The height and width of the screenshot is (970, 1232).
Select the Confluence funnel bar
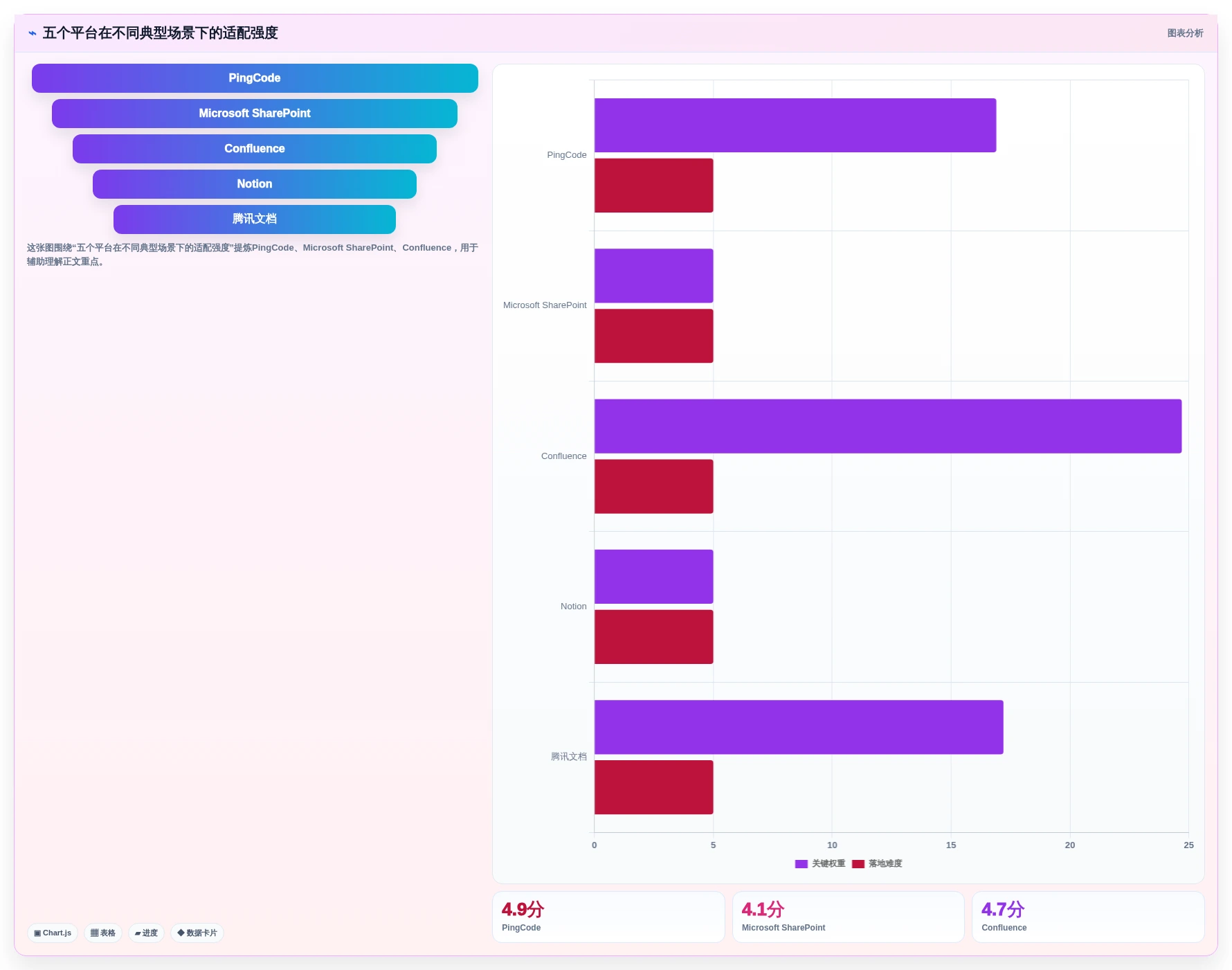tap(255, 149)
